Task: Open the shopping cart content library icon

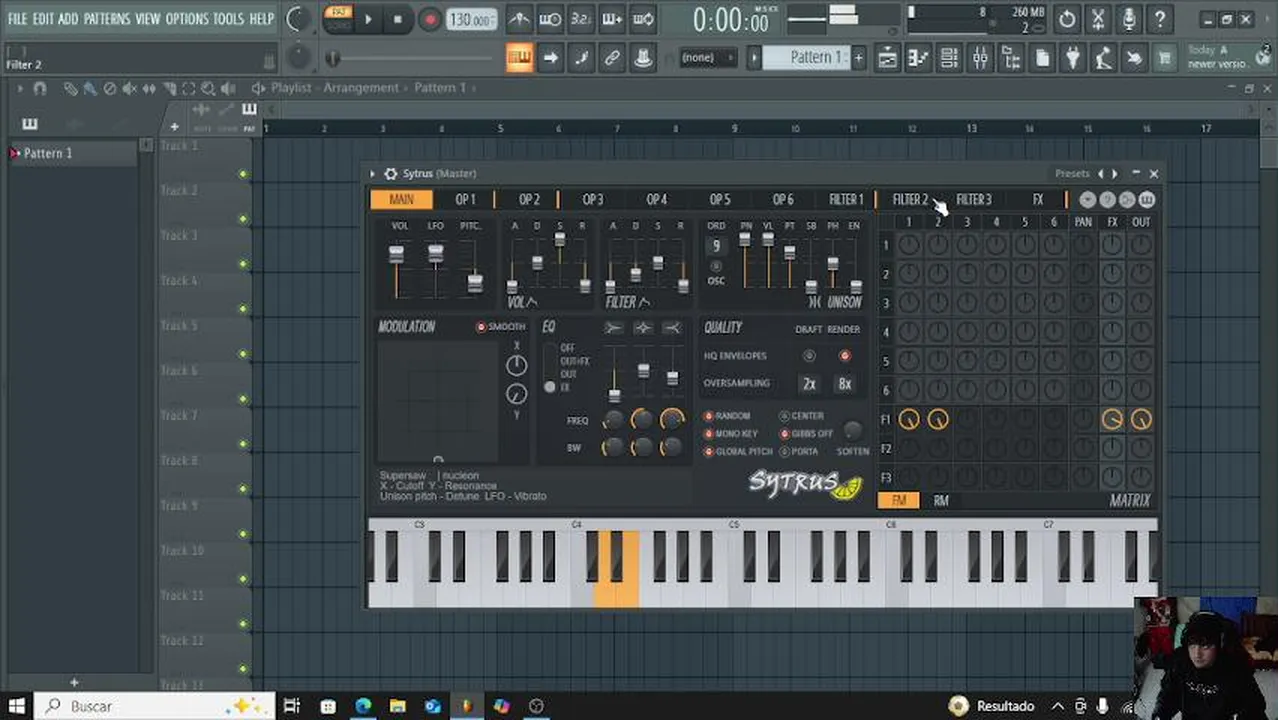Action: [1165, 58]
